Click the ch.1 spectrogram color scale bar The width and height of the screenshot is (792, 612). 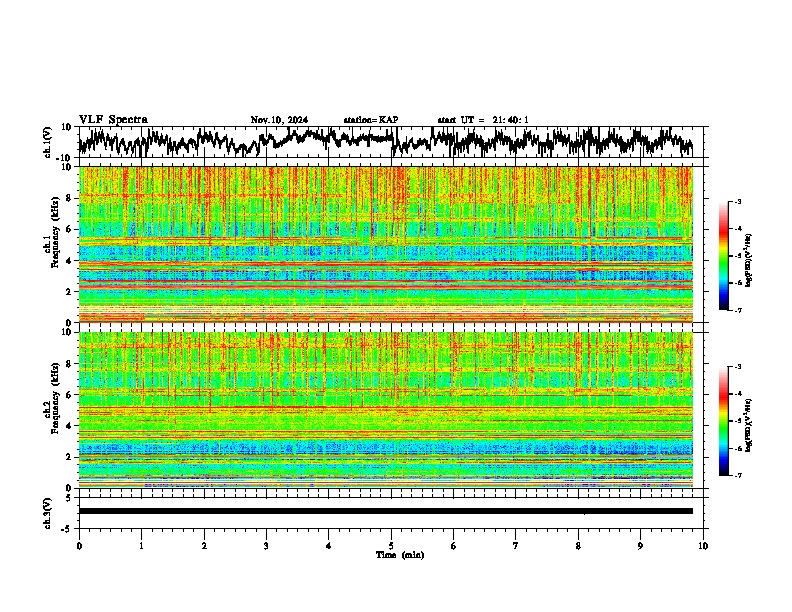pyautogui.click(x=723, y=256)
